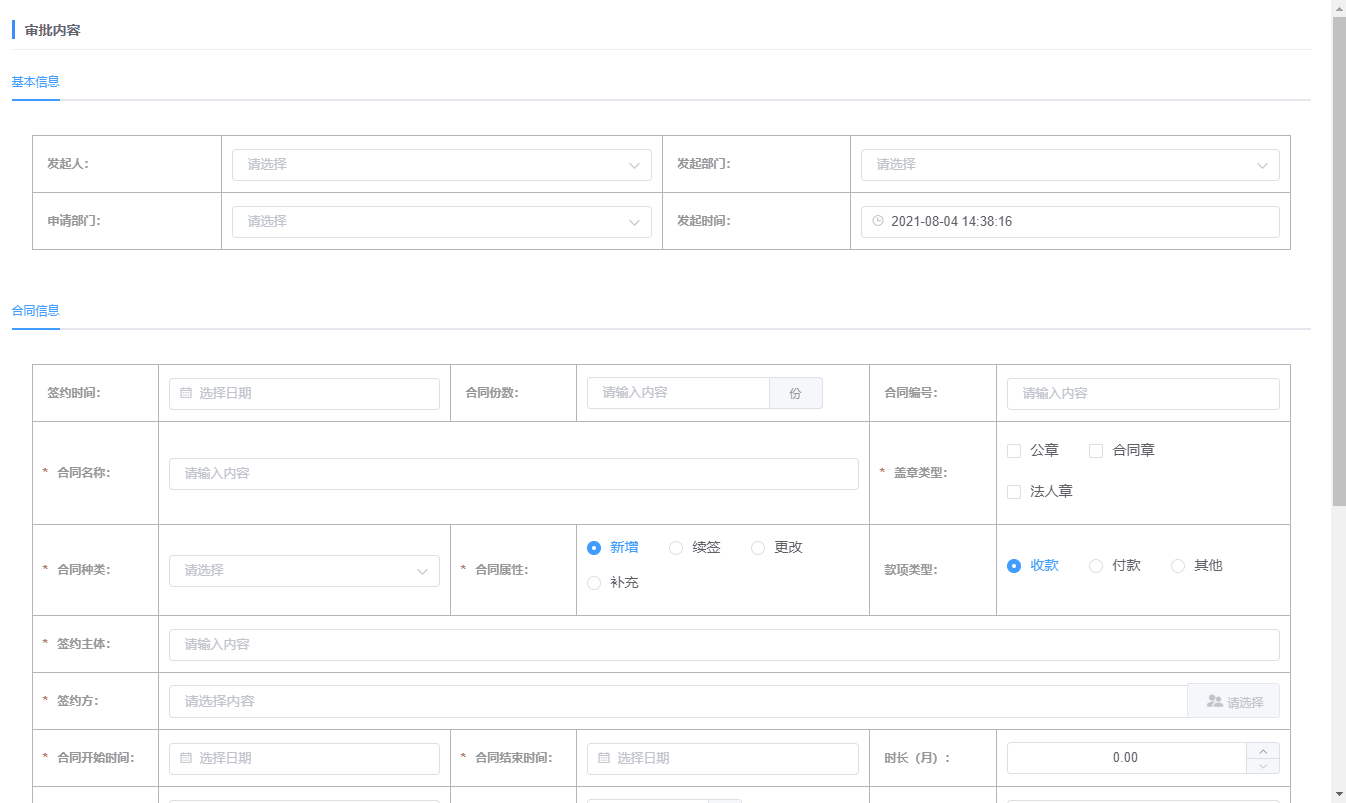Viewport: 1346px width, 803px height.
Task: Check the 合同章 checkbox
Action: tap(1096, 451)
